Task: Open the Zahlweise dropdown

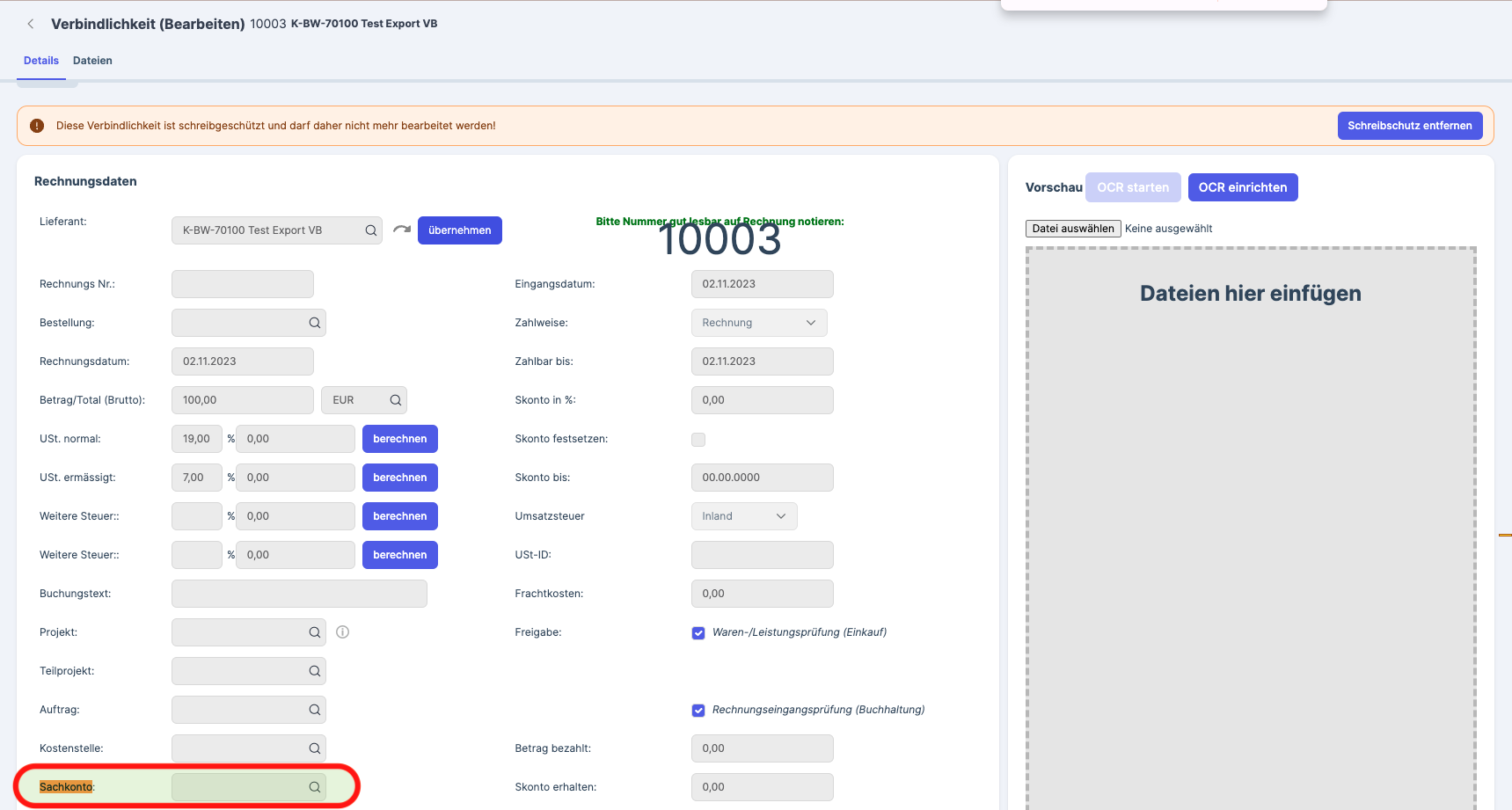Action: [x=759, y=323]
